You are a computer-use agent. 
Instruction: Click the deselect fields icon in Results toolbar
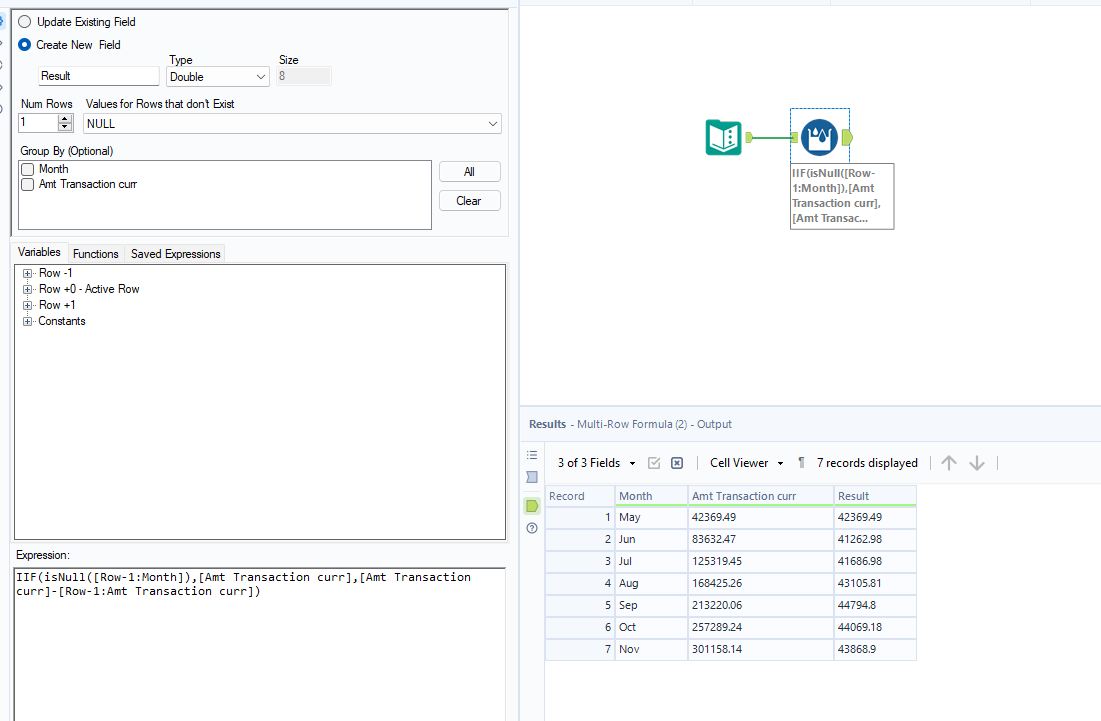(677, 462)
